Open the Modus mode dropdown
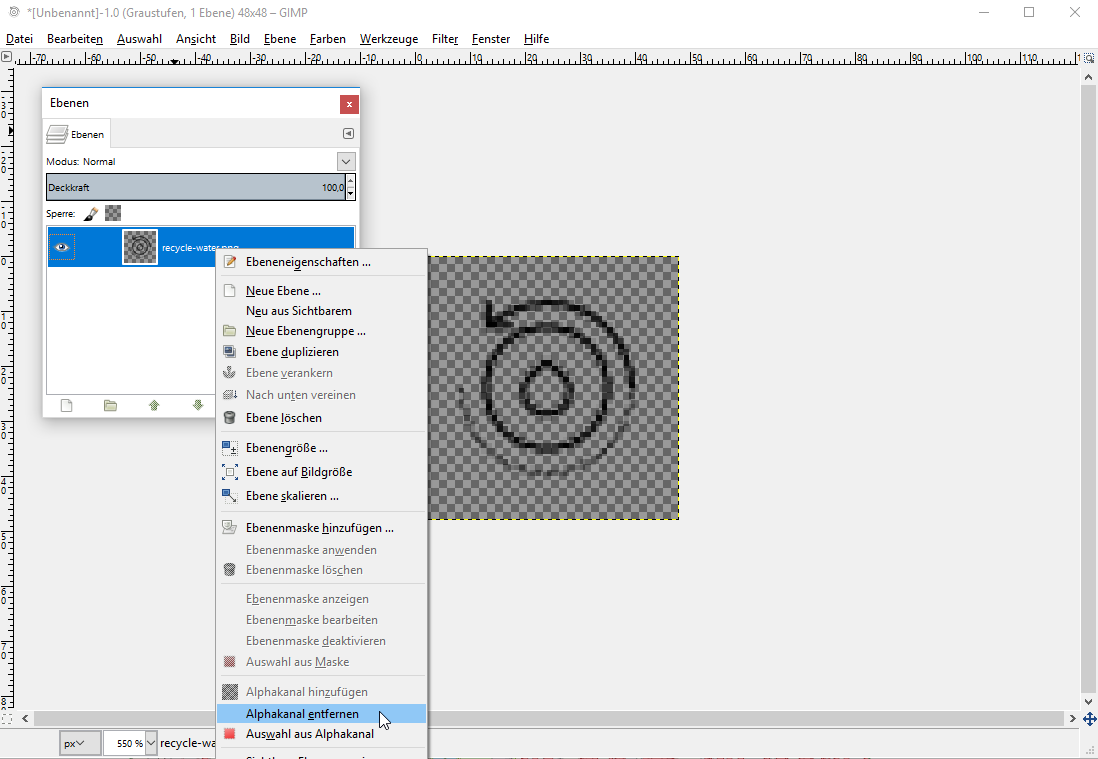Viewport: 1098px width, 759px height. pyautogui.click(x=345, y=161)
